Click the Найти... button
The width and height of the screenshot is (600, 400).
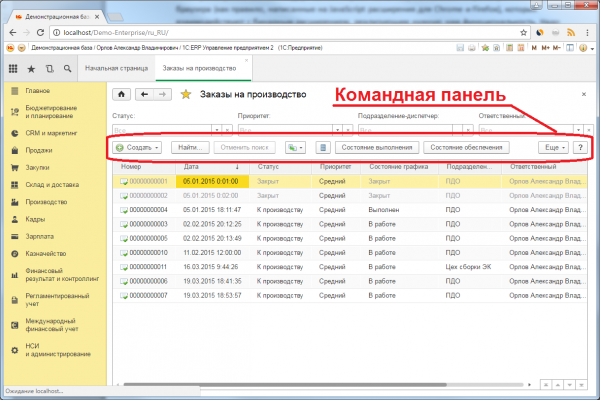click(x=192, y=147)
